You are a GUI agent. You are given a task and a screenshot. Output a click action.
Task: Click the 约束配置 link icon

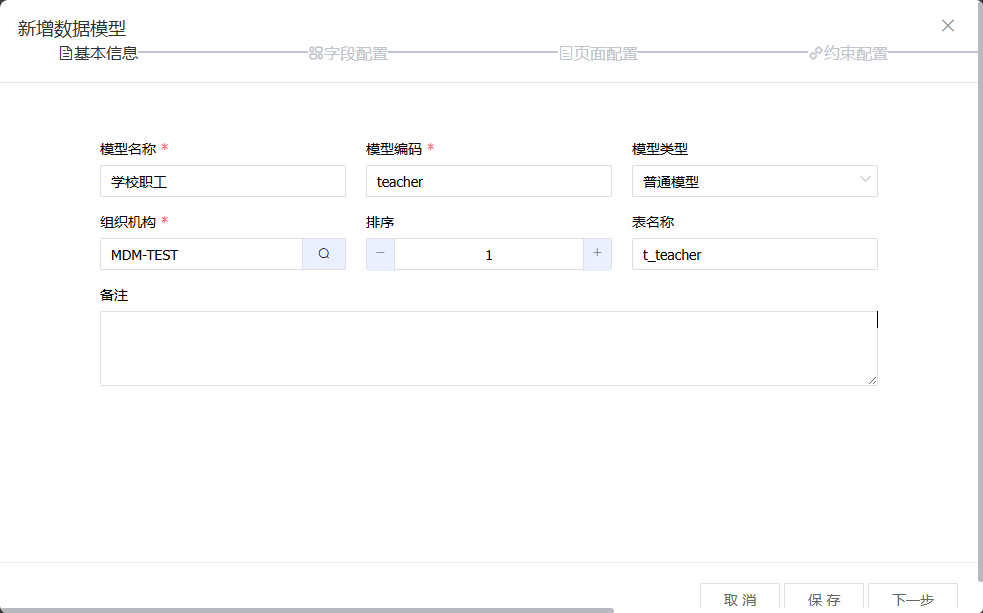pyautogui.click(x=815, y=54)
